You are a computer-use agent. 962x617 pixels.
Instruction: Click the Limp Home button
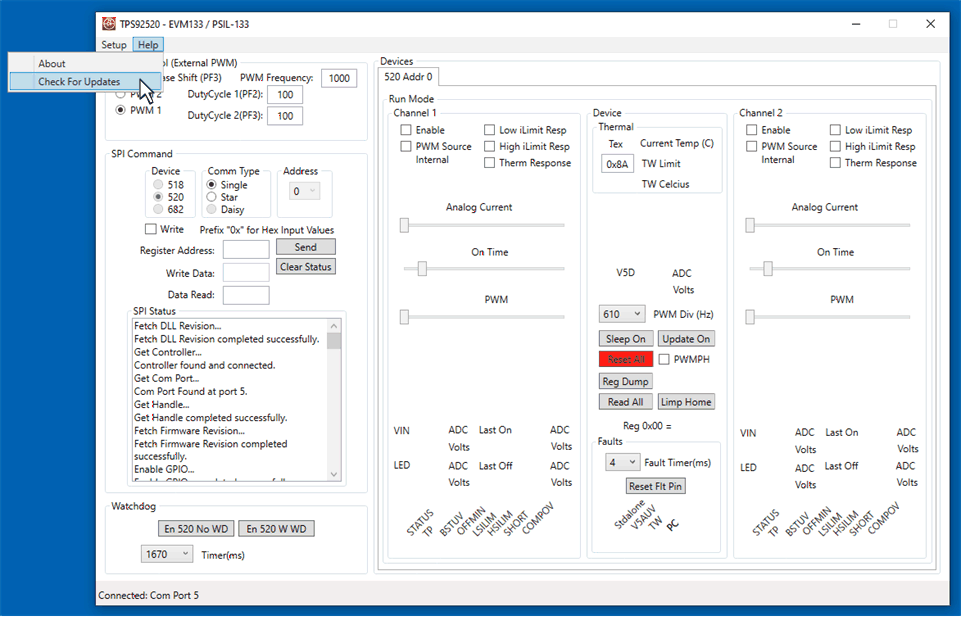click(x=686, y=402)
